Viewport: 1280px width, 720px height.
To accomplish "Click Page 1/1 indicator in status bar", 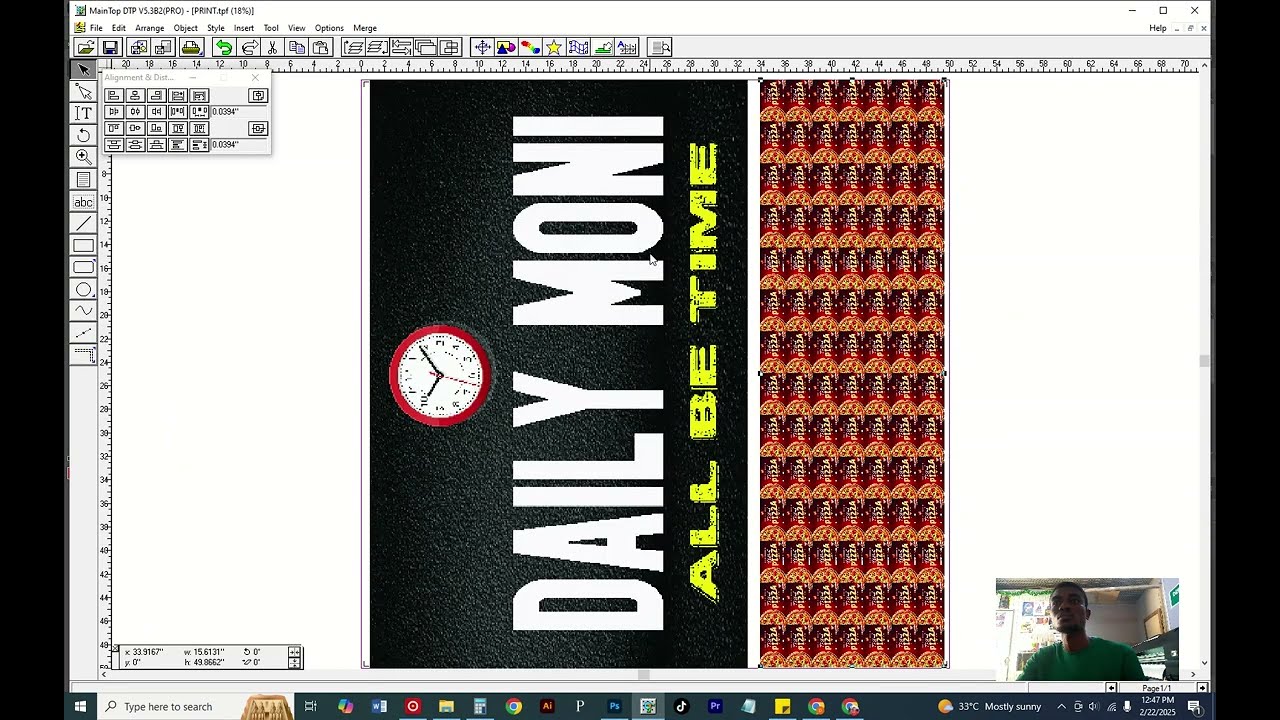I will tap(1156, 688).
